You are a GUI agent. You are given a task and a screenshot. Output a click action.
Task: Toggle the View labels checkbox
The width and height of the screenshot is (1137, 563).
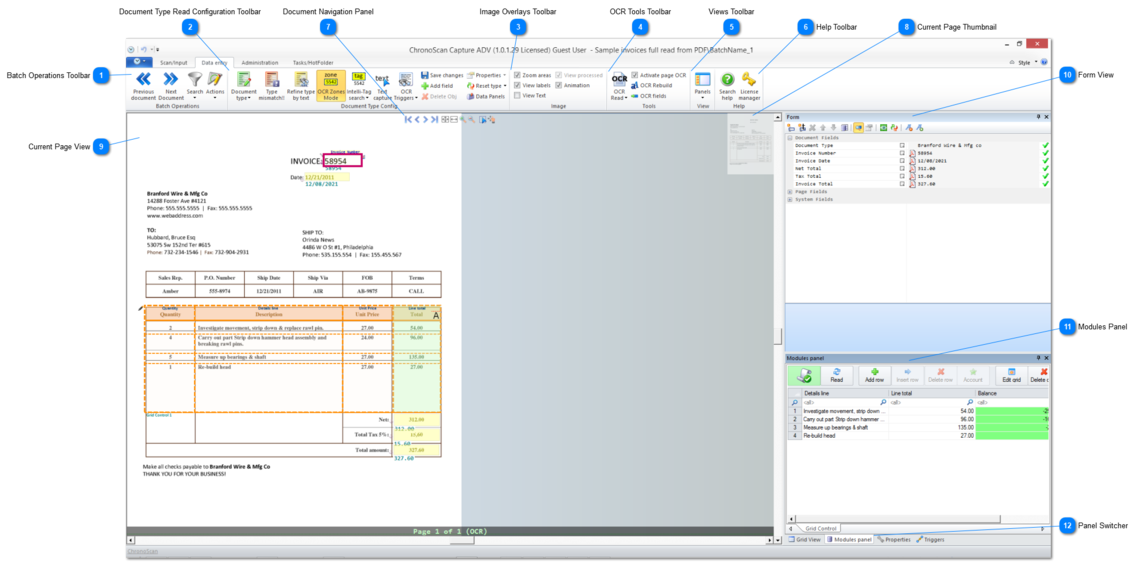tap(517, 85)
